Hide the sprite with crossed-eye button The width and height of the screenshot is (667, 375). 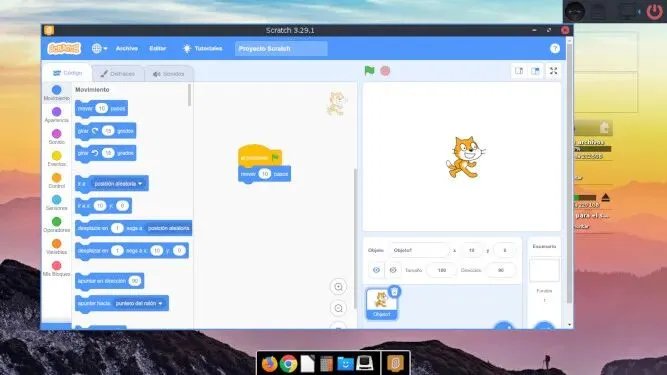click(393, 270)
